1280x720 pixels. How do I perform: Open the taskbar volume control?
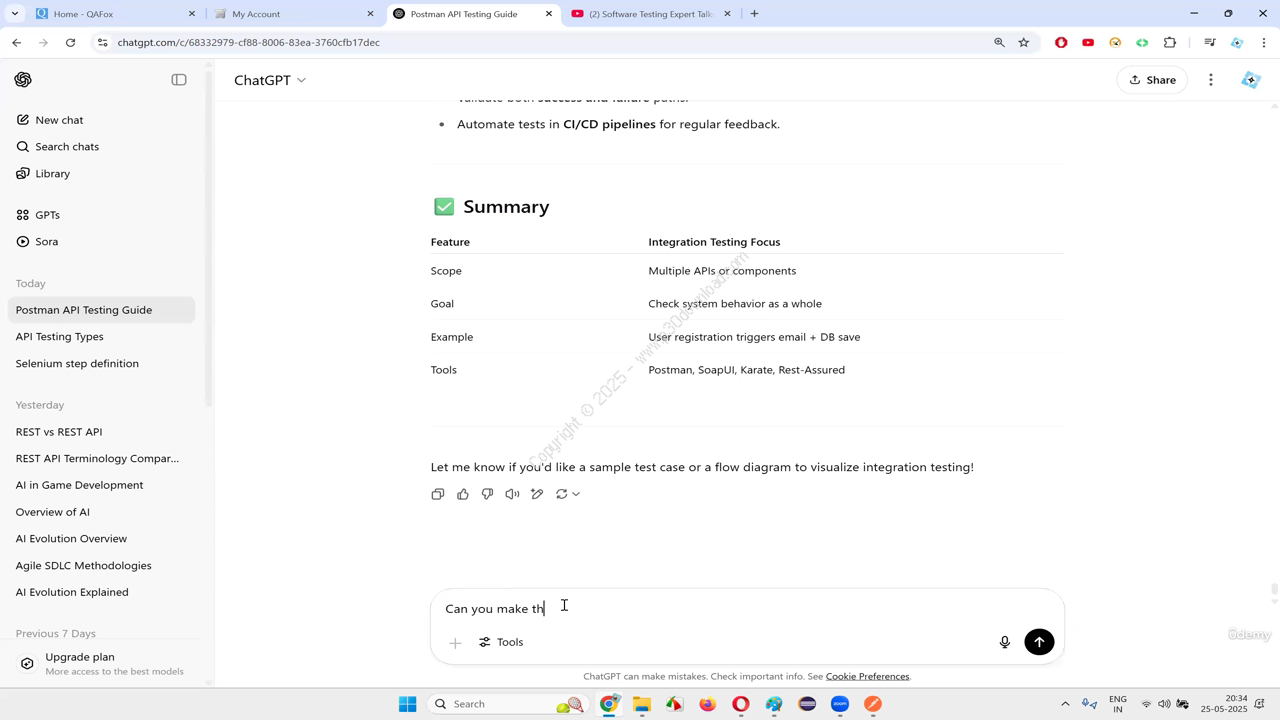click(1164, 704)
